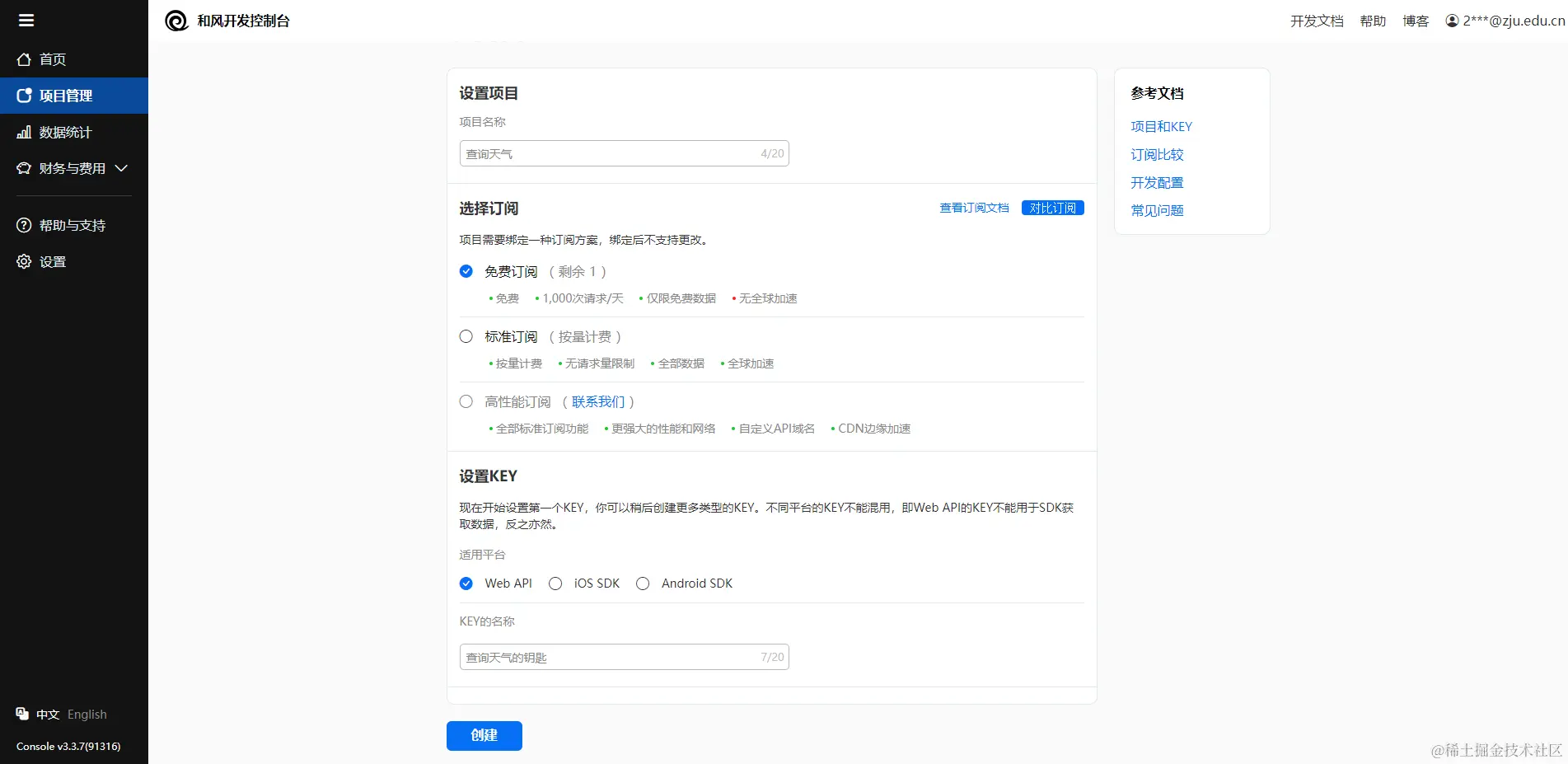The image size is (1568, 764).
Task: Click the language globe icon near 中文
Action: coord(21,714)
